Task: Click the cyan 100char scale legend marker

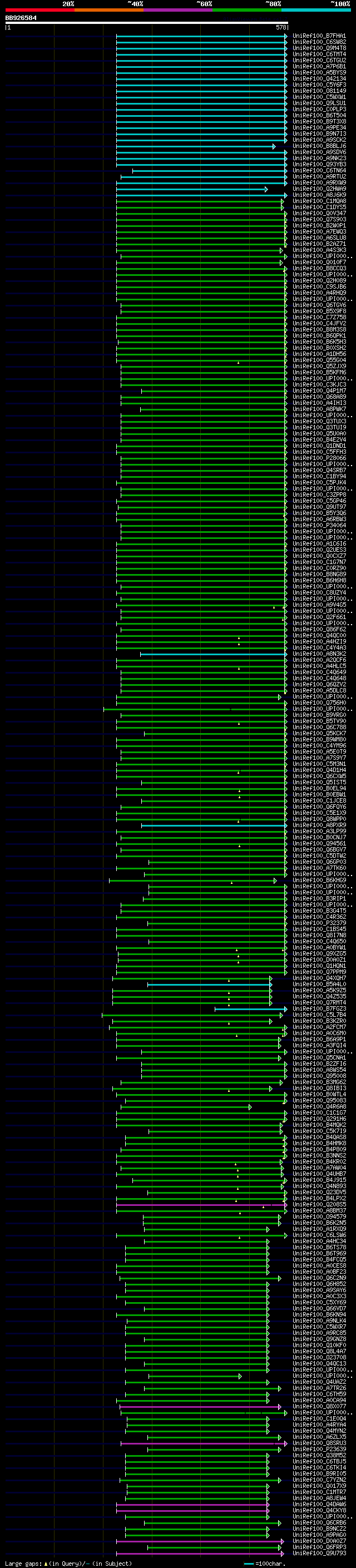Action: tap(248, 1563)
